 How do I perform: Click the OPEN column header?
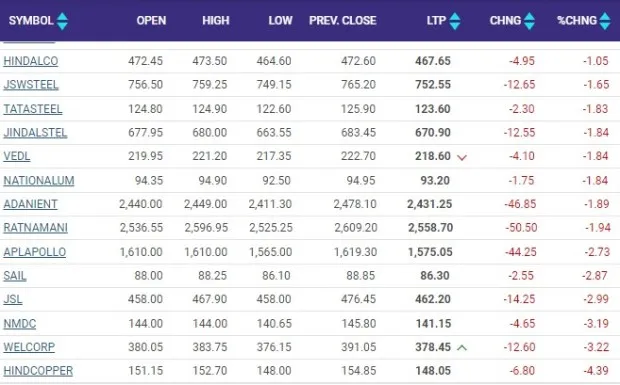[x=151, y=21]
